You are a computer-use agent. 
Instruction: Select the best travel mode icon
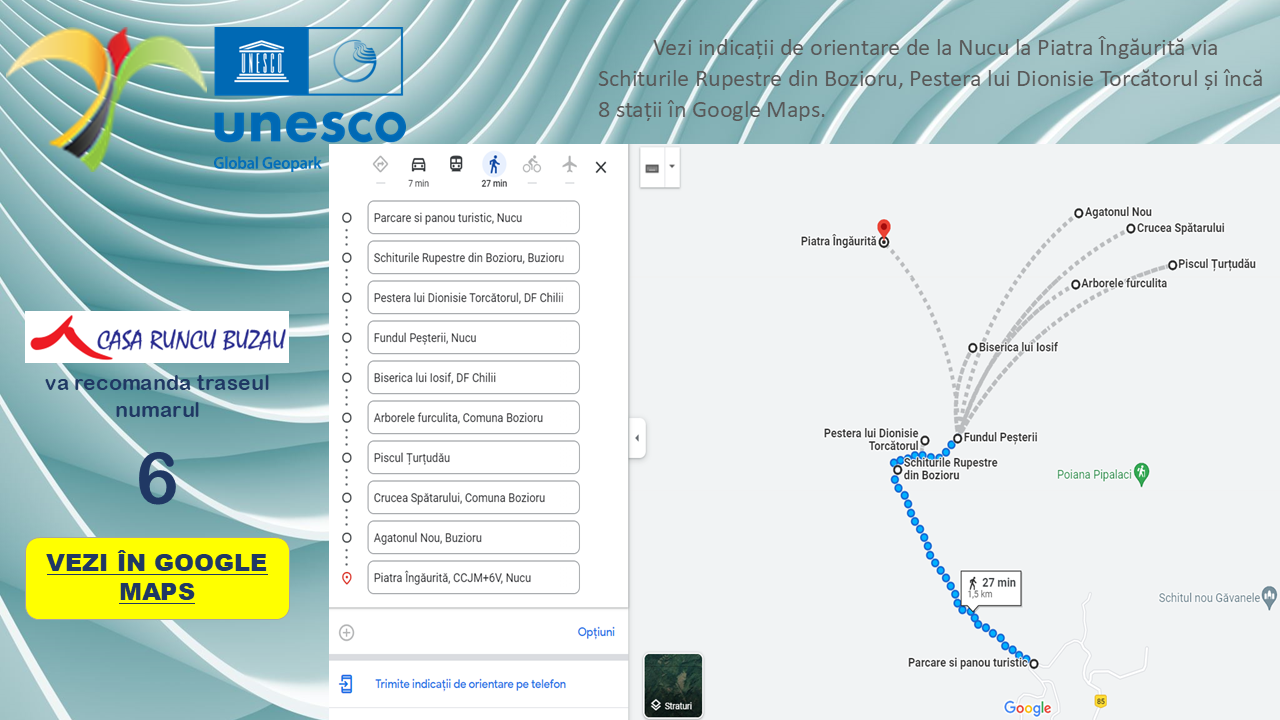[x=380, y=165]
